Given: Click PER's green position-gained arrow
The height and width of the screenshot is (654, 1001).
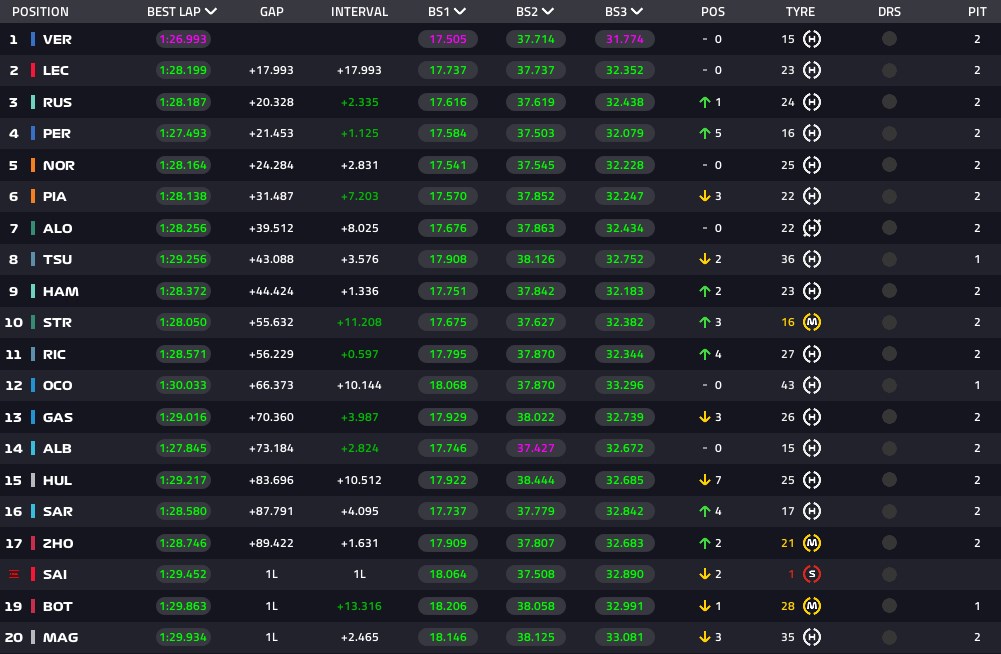Looking at the screenshot, I should 705,133.
